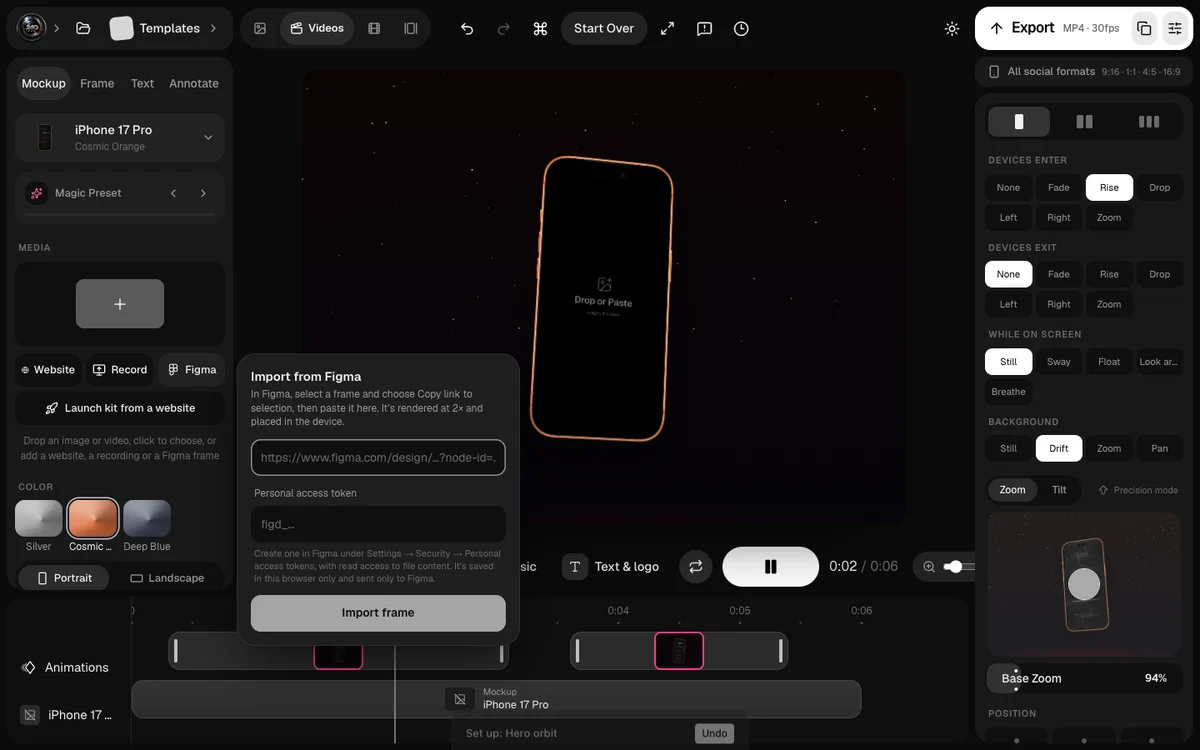Click Import frame button
The height and width of the screenshot is (750, 1200).
pos(378,613)
